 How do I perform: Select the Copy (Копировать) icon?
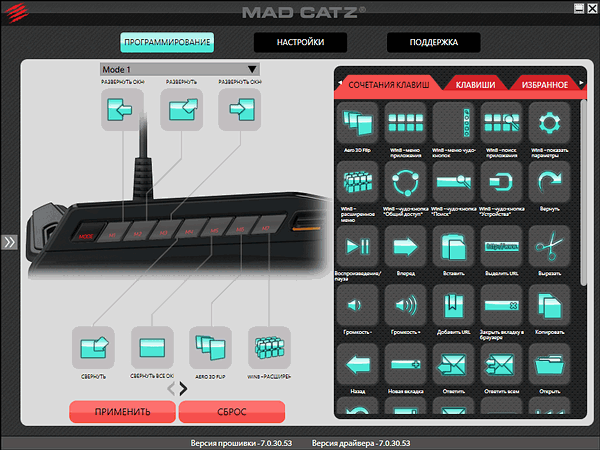549,305
